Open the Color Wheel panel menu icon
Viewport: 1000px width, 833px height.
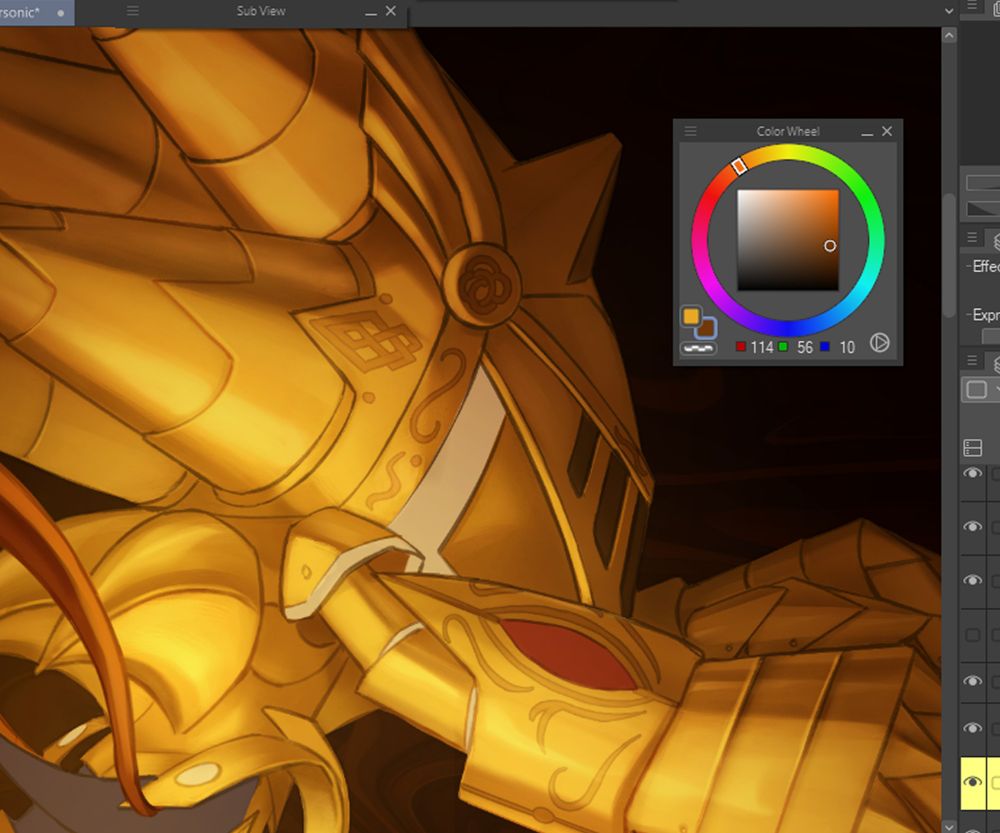point(691,131)
